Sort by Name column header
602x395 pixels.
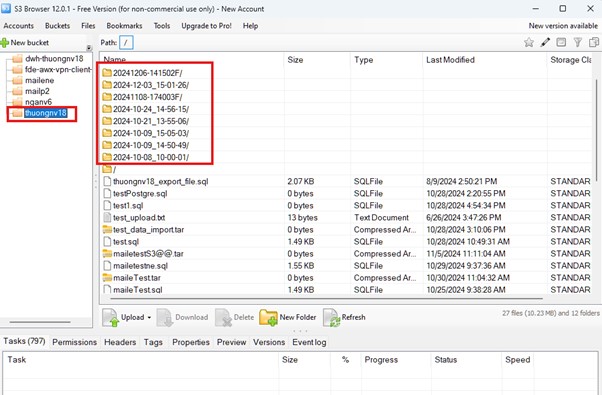pyautogui.click(x=115, y=59)
